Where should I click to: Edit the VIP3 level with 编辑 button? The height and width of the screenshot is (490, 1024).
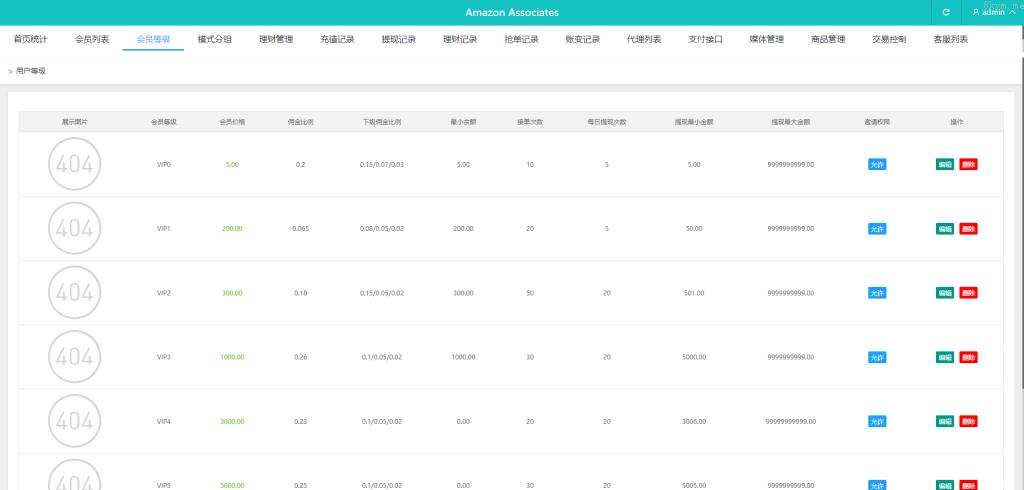click(x=944, y=357)
